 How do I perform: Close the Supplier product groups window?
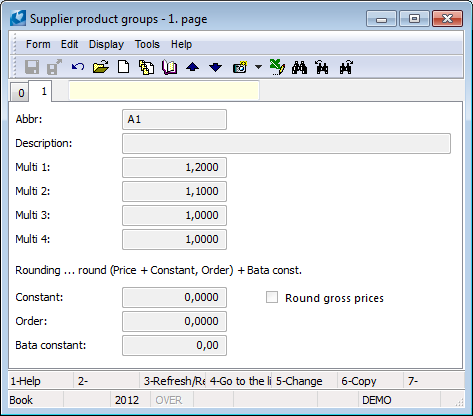(447, 18)
